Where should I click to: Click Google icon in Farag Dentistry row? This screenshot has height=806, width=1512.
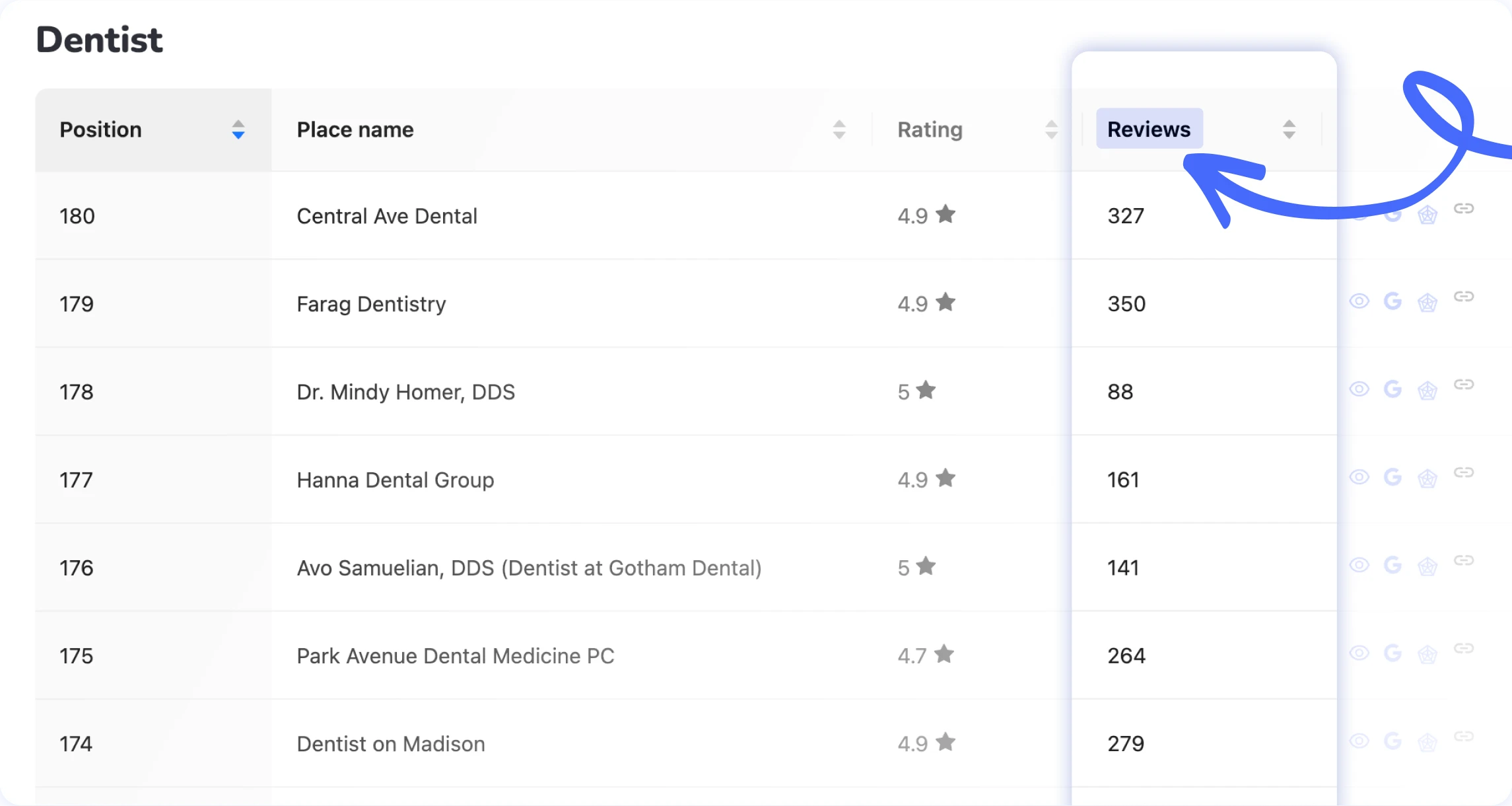(1392, 301)
